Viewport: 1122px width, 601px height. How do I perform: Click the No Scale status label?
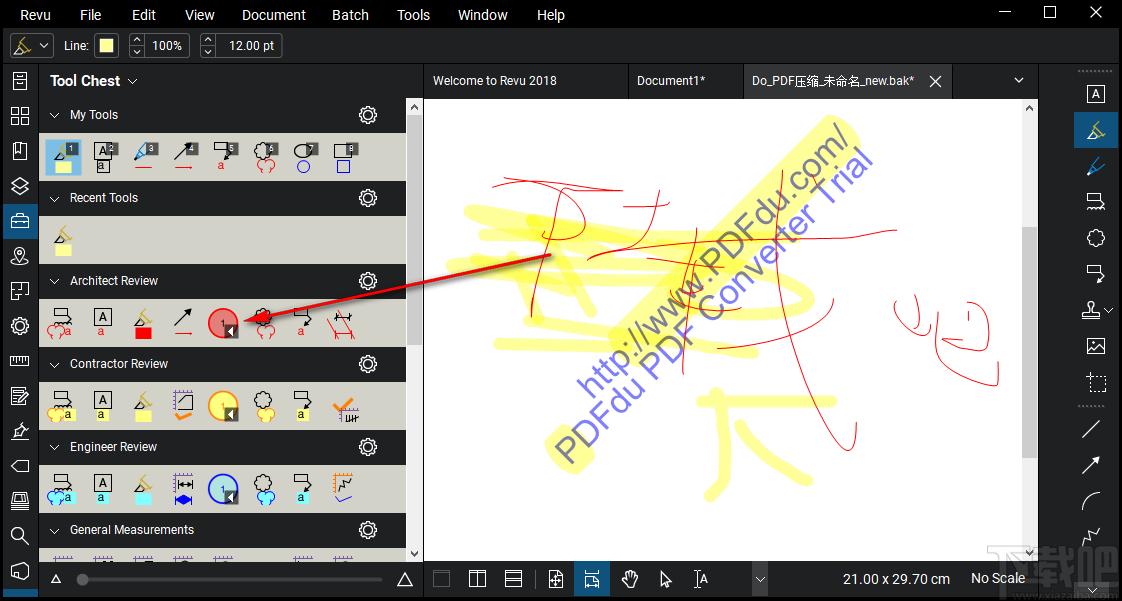[997, 579]
